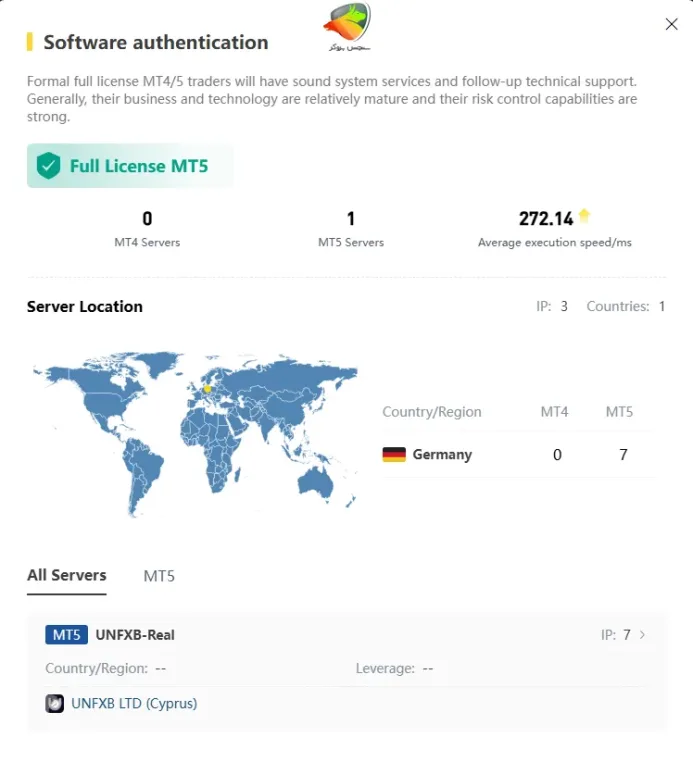Click the 272.14 execution speed value
693x762 pixels.
[x=546, y=219]
